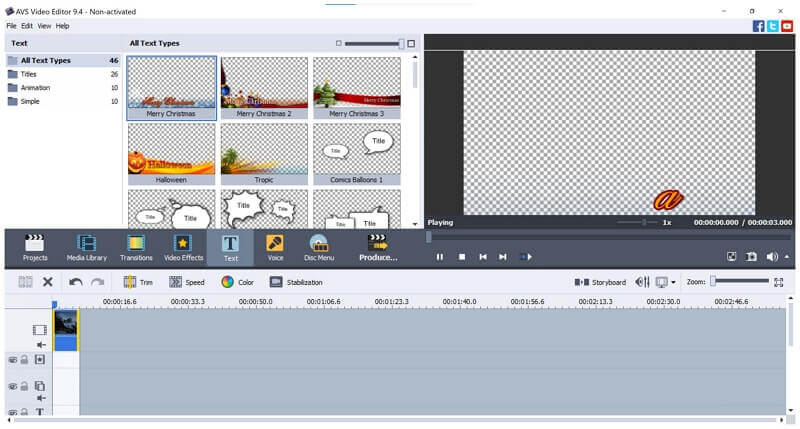Open the Stabilization tool

pyautogui.click(x=296, y=282)
